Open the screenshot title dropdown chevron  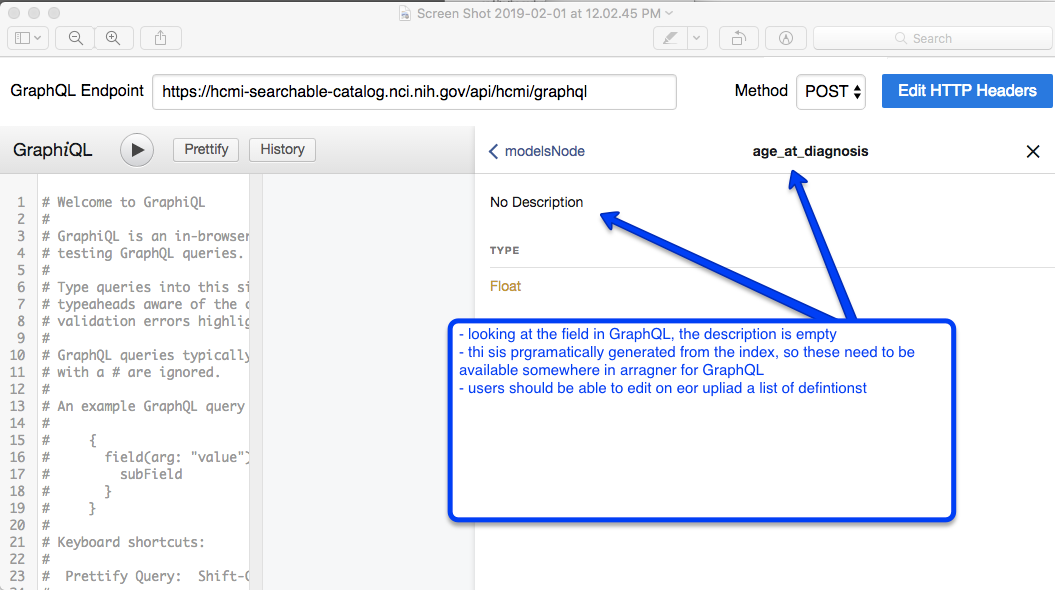pos(669,13)
